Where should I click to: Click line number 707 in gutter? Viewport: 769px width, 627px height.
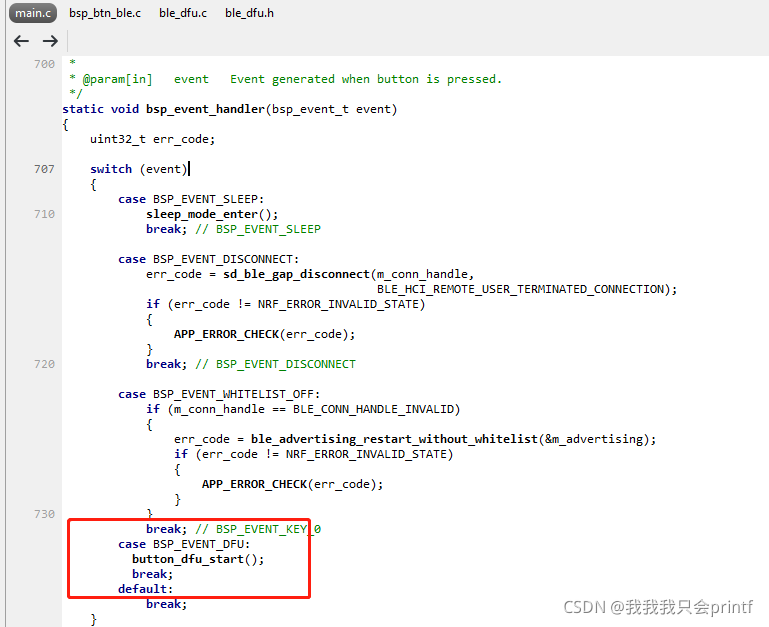point(44,169)
